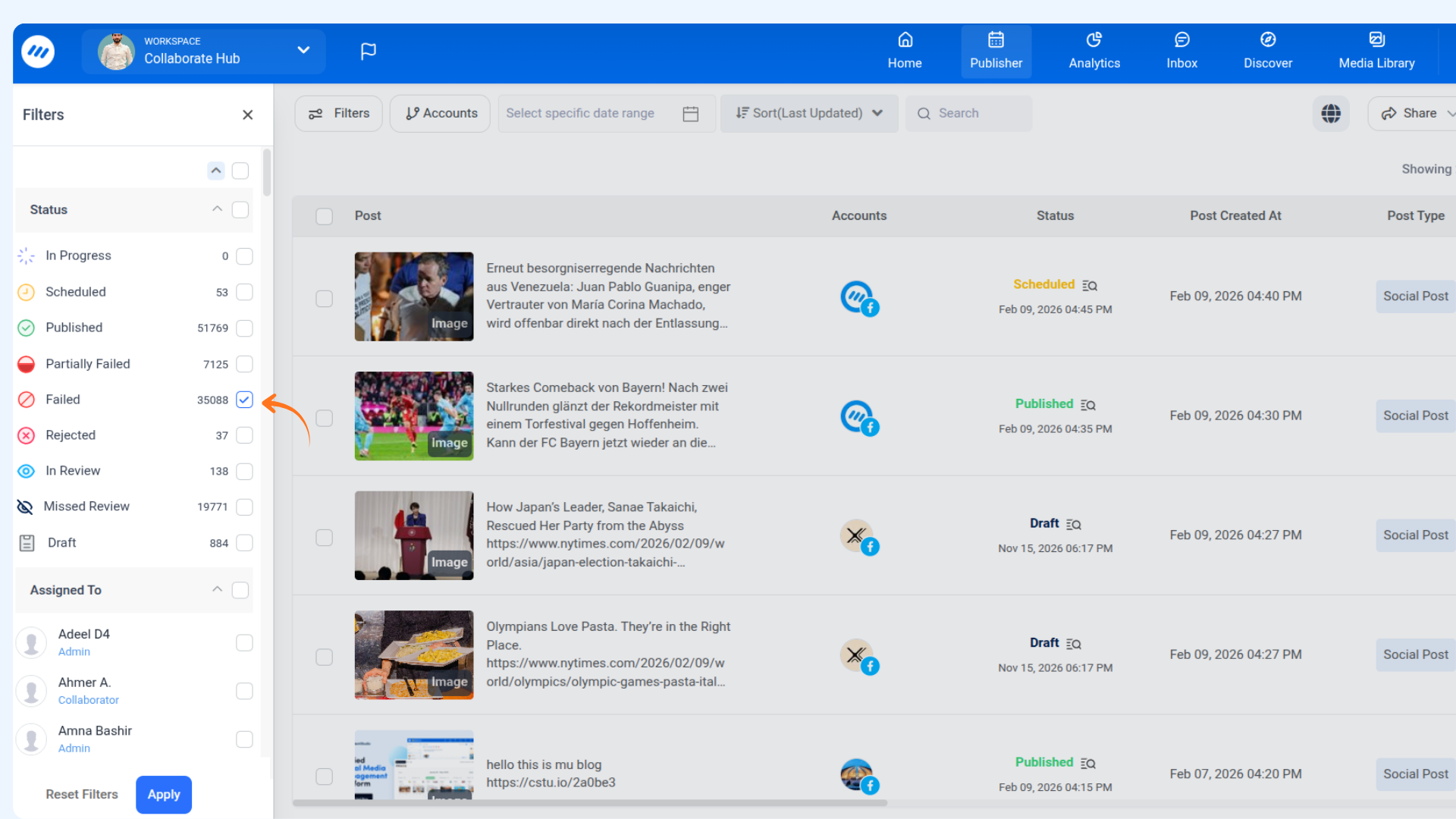Open the Media Library tab
The height and width of the screenshot is (819, 1456).
coord(1376,52)
